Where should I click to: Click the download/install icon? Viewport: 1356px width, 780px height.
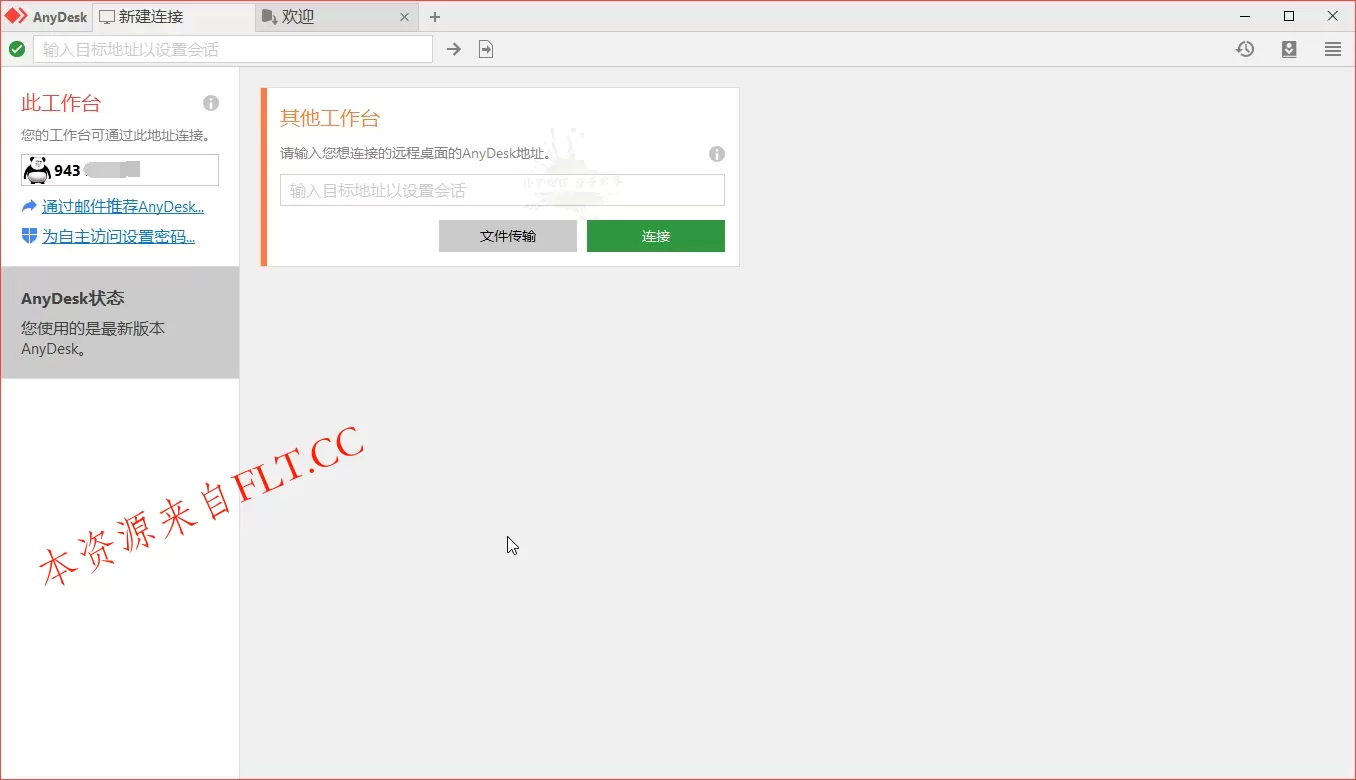pos(1289,49)
